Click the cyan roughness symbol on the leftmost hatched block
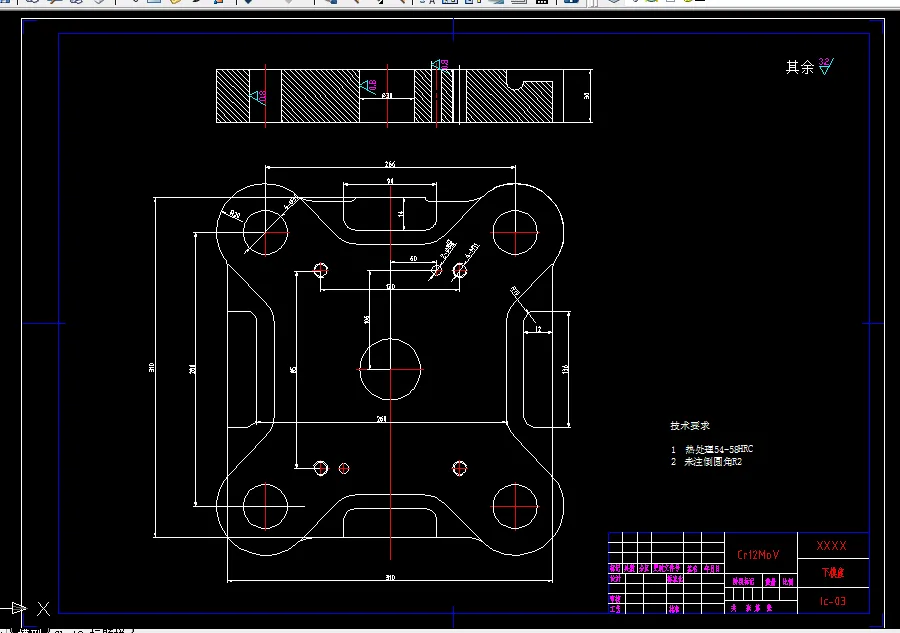 258,96
